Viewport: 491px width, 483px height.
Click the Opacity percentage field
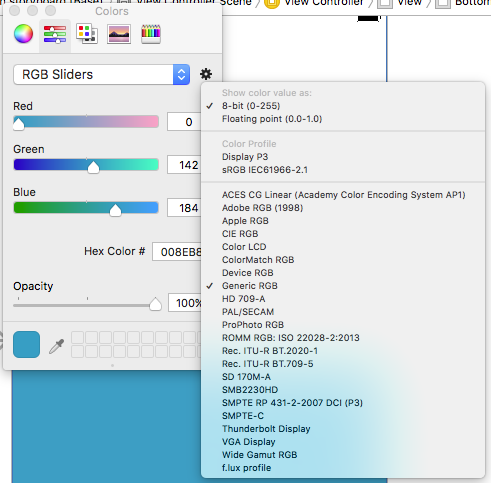(185, 303)
